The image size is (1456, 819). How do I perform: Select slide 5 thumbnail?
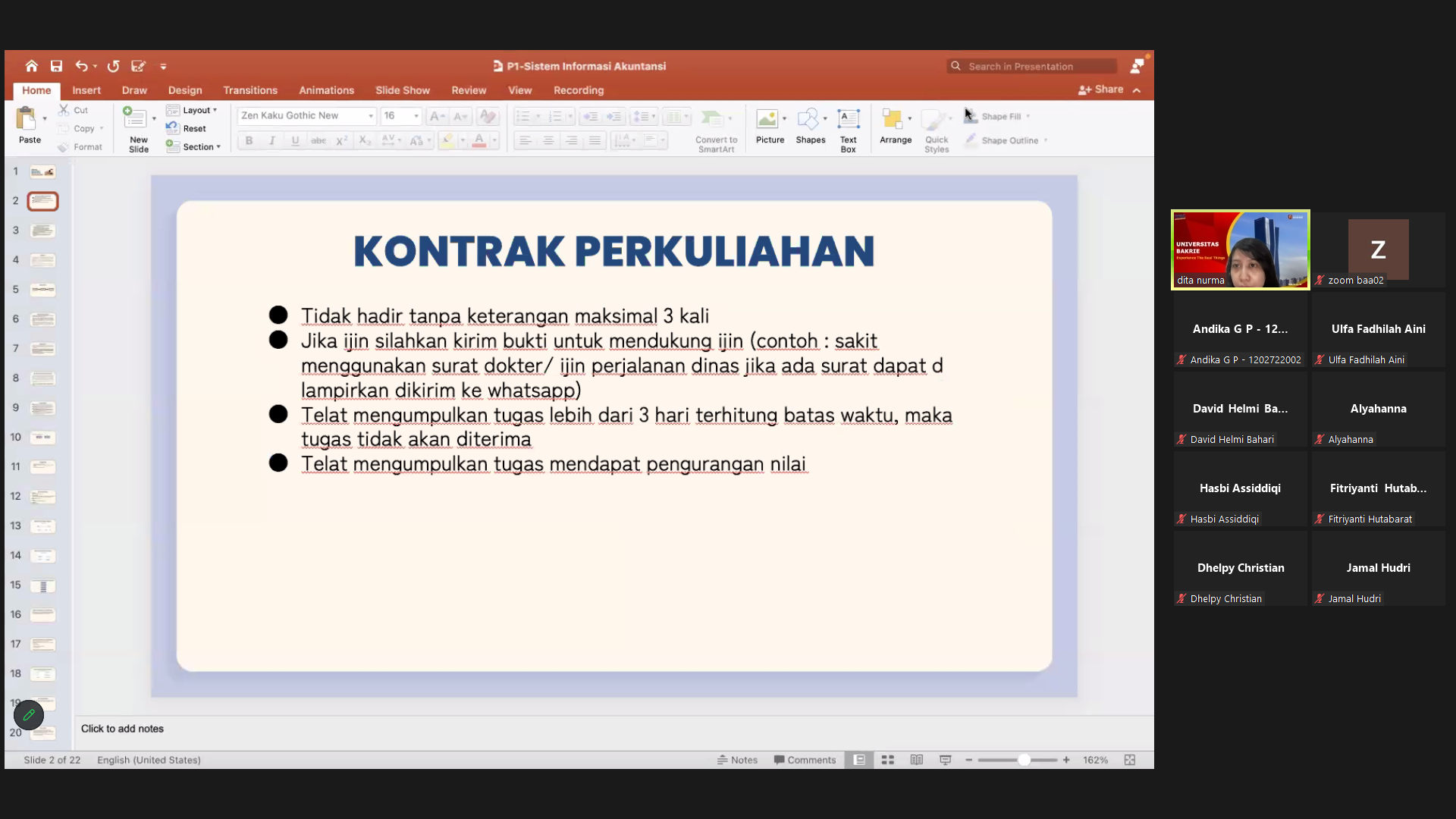[42, 290]
